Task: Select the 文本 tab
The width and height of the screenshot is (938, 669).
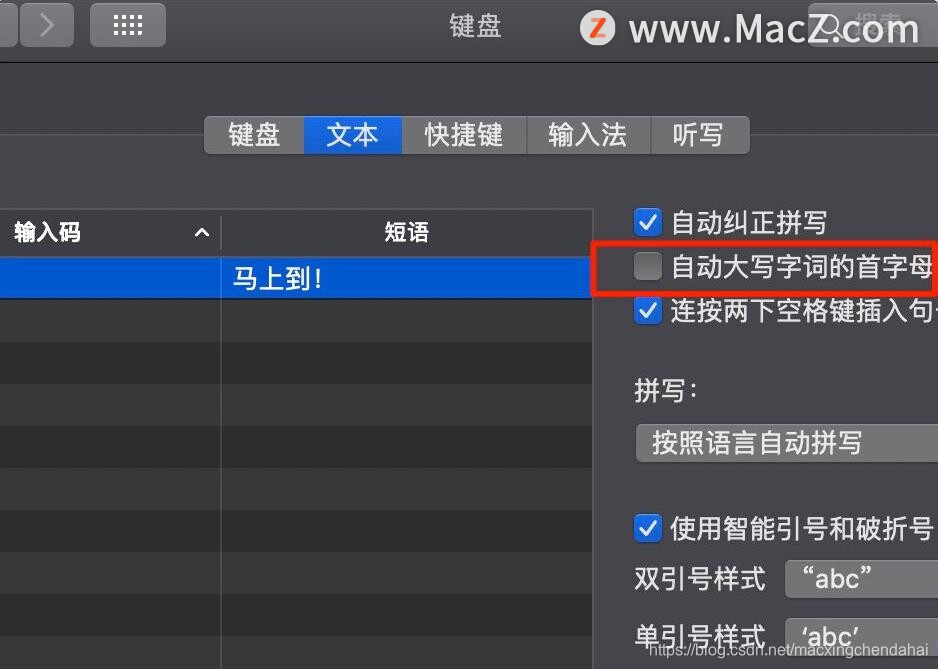Action: (353, 135)
